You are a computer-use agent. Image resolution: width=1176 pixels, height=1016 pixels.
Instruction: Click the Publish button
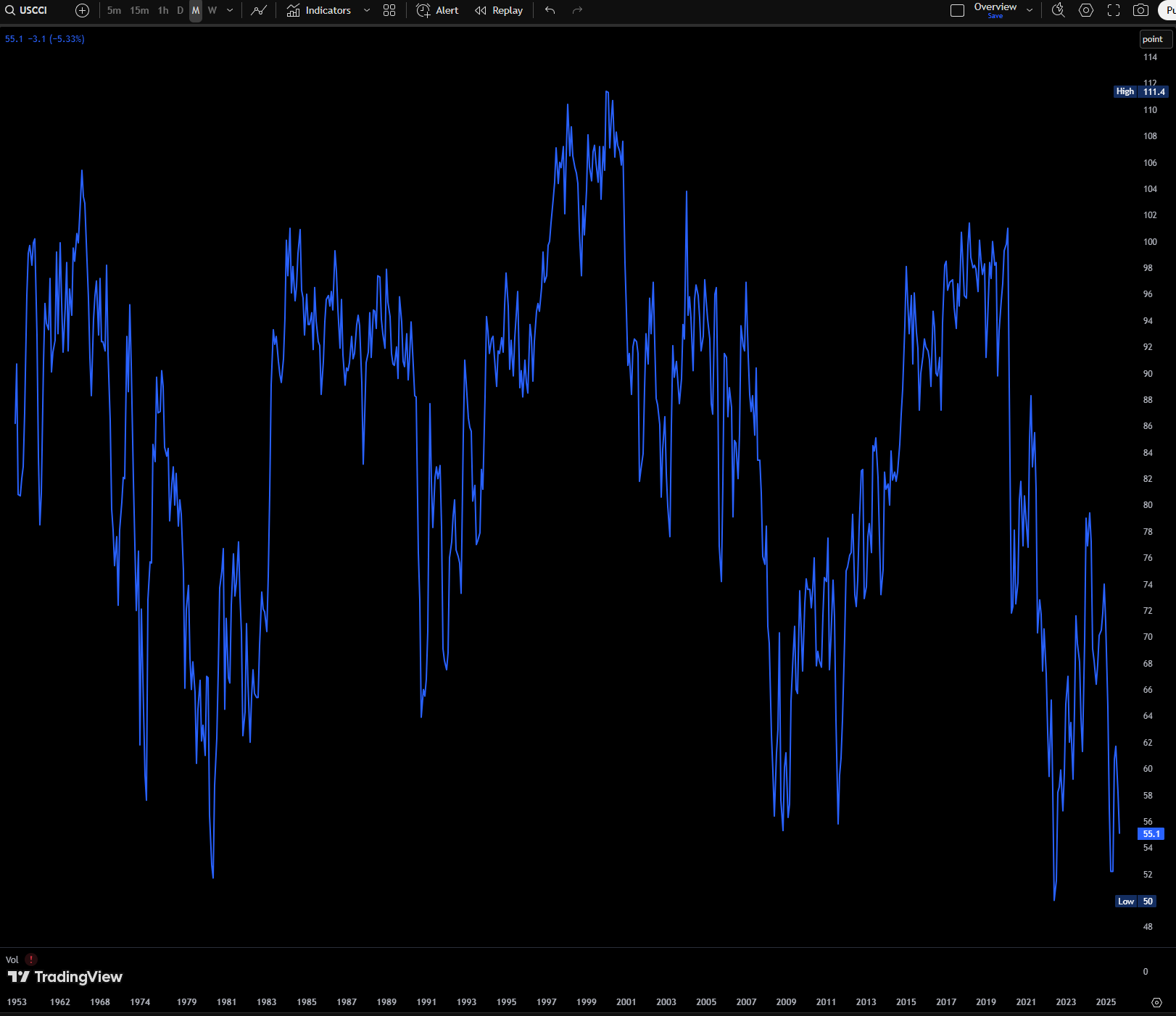point(1168,10)
